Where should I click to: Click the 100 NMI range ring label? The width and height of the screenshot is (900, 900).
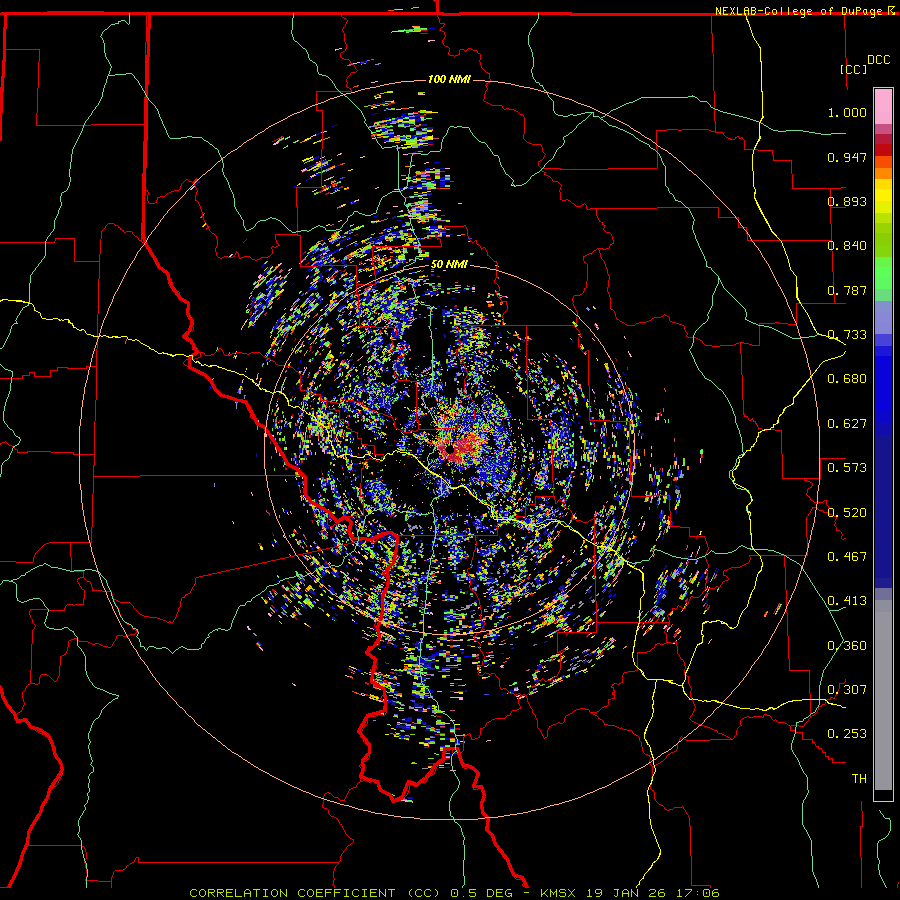(449, 79)
